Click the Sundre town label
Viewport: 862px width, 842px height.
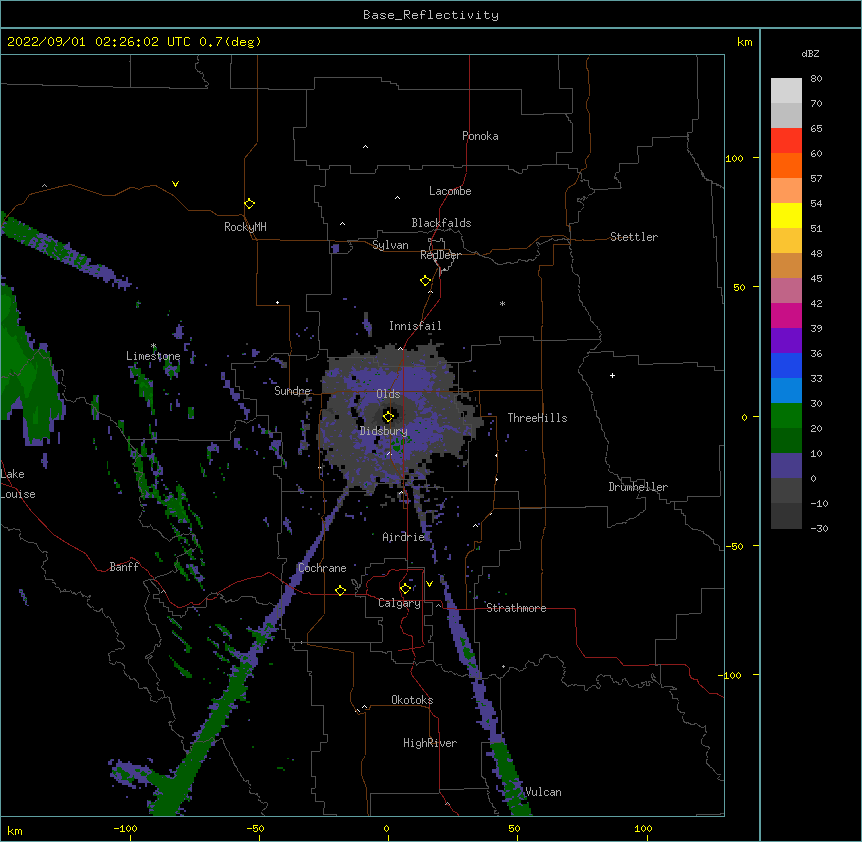(x=292, y=391)
